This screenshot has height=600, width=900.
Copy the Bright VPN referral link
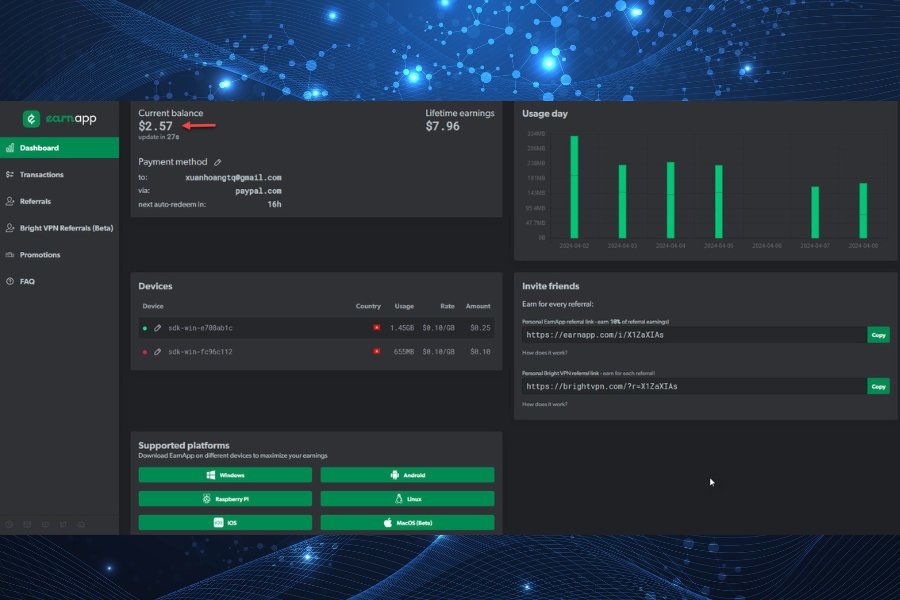pyautogui.click(x=878, y=386)
